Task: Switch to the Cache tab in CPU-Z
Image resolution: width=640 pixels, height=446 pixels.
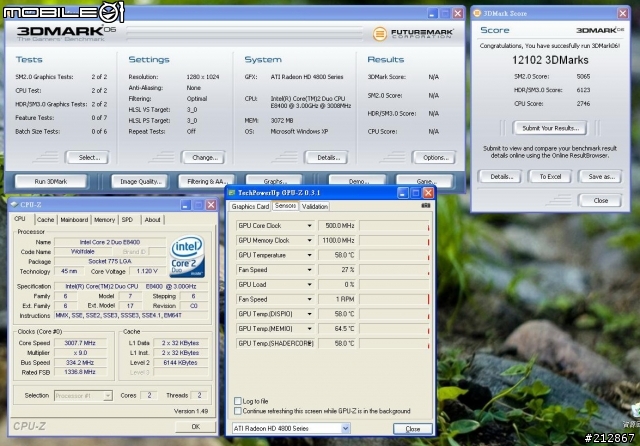Action: coord(46,220)
